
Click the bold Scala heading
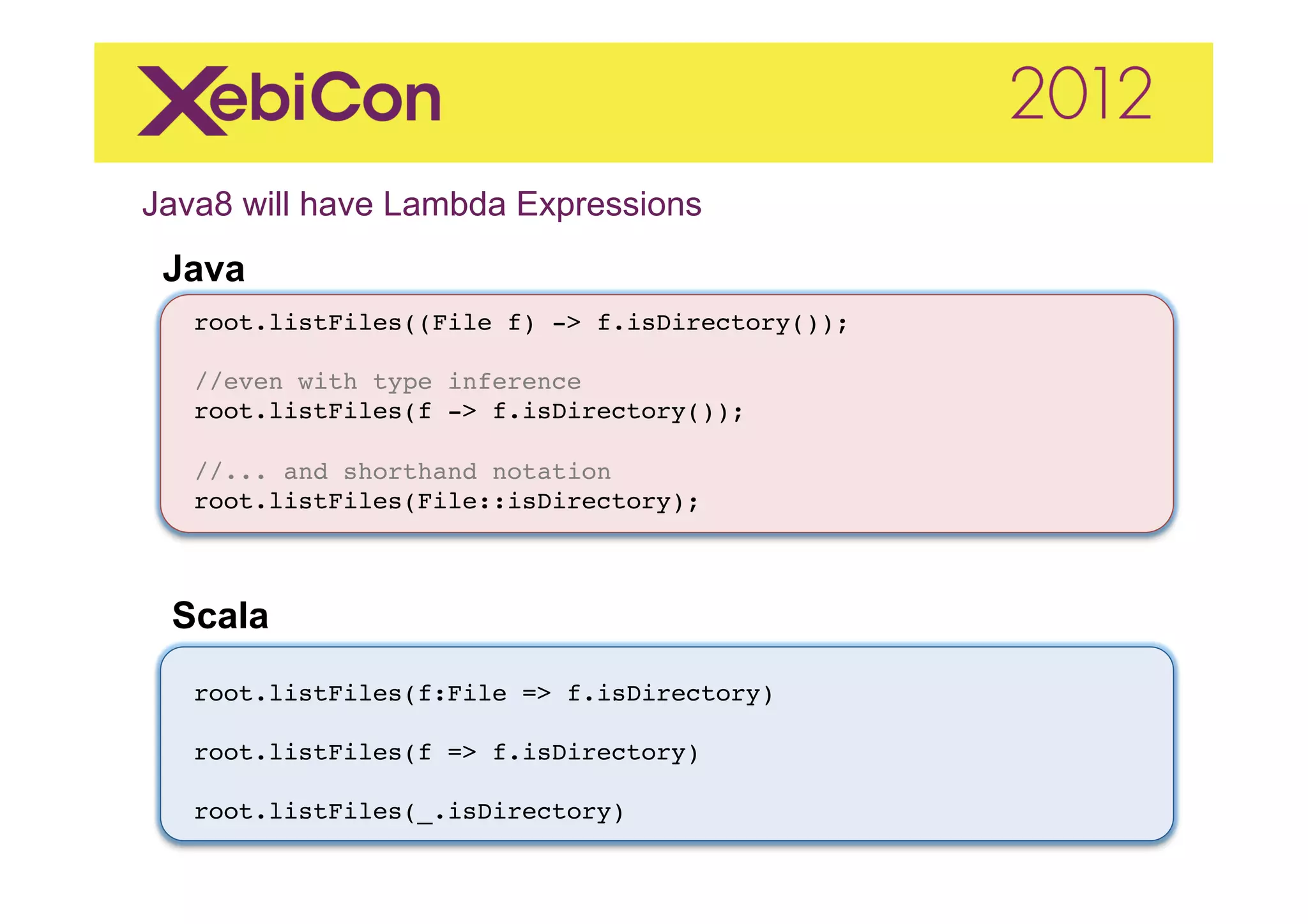coord(220,616)
